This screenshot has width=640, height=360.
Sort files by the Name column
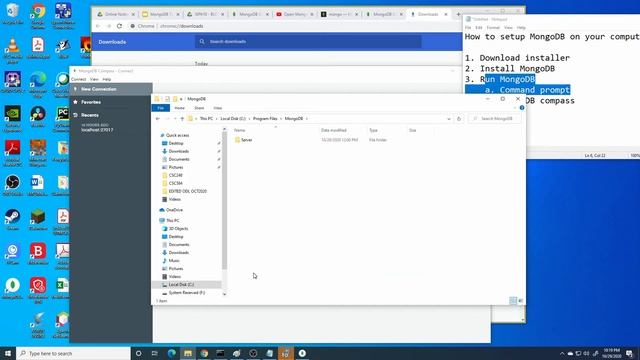point(240,130)
